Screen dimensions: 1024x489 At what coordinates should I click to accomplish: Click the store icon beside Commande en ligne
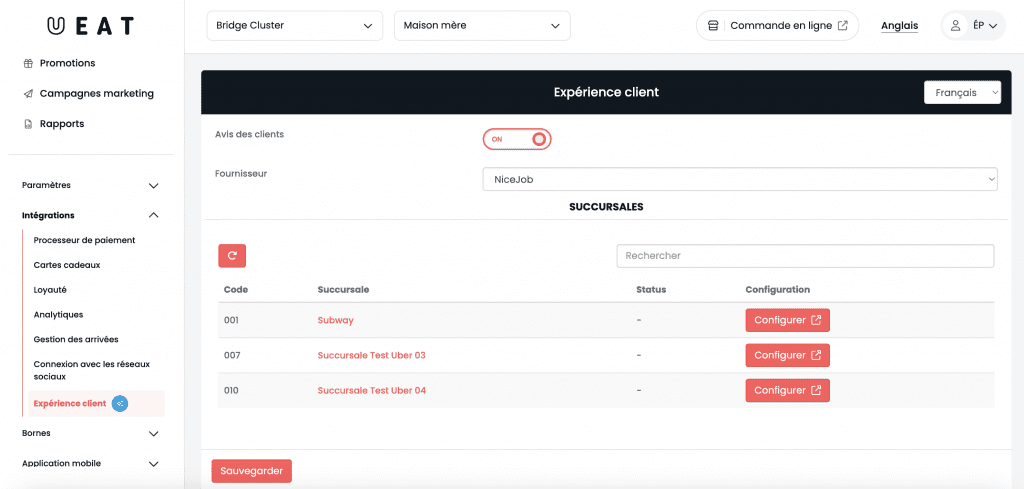click(x=713, y=26)
